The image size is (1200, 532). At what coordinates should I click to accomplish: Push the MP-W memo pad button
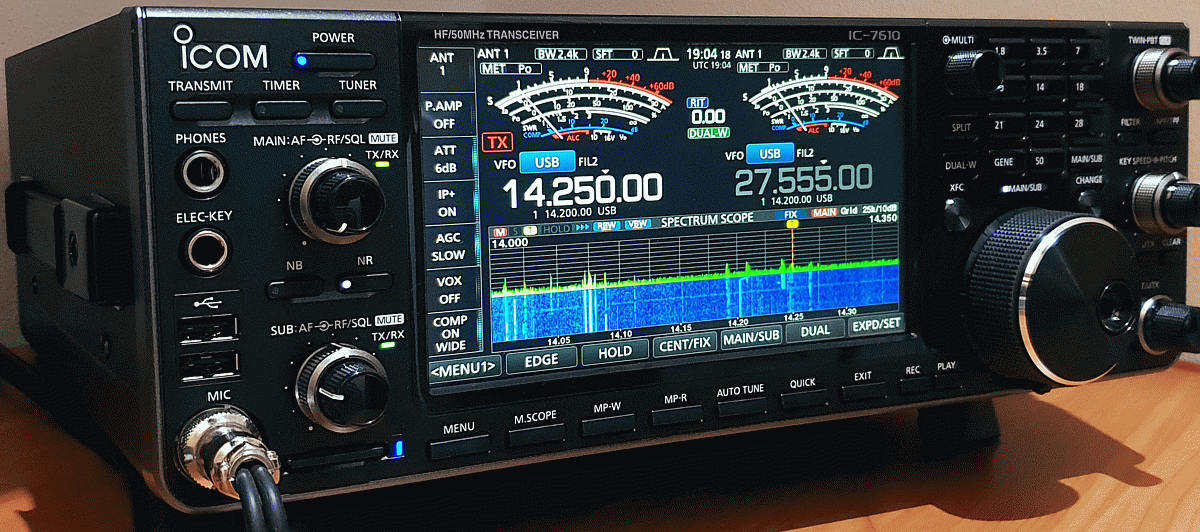(x=608, y=426)
